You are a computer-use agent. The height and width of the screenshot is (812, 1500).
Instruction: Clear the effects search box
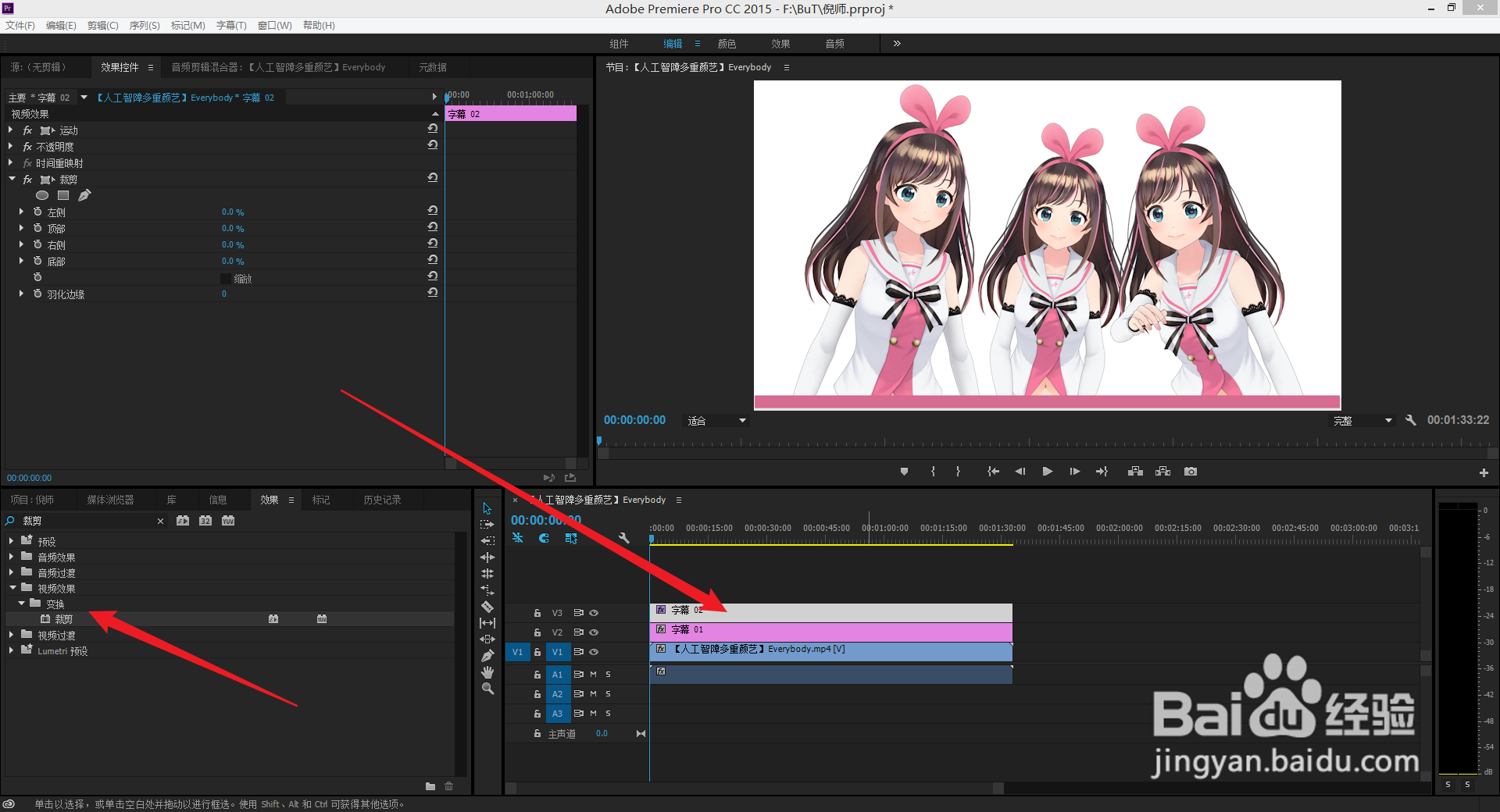pyautogui.click(x=160, y=521)
